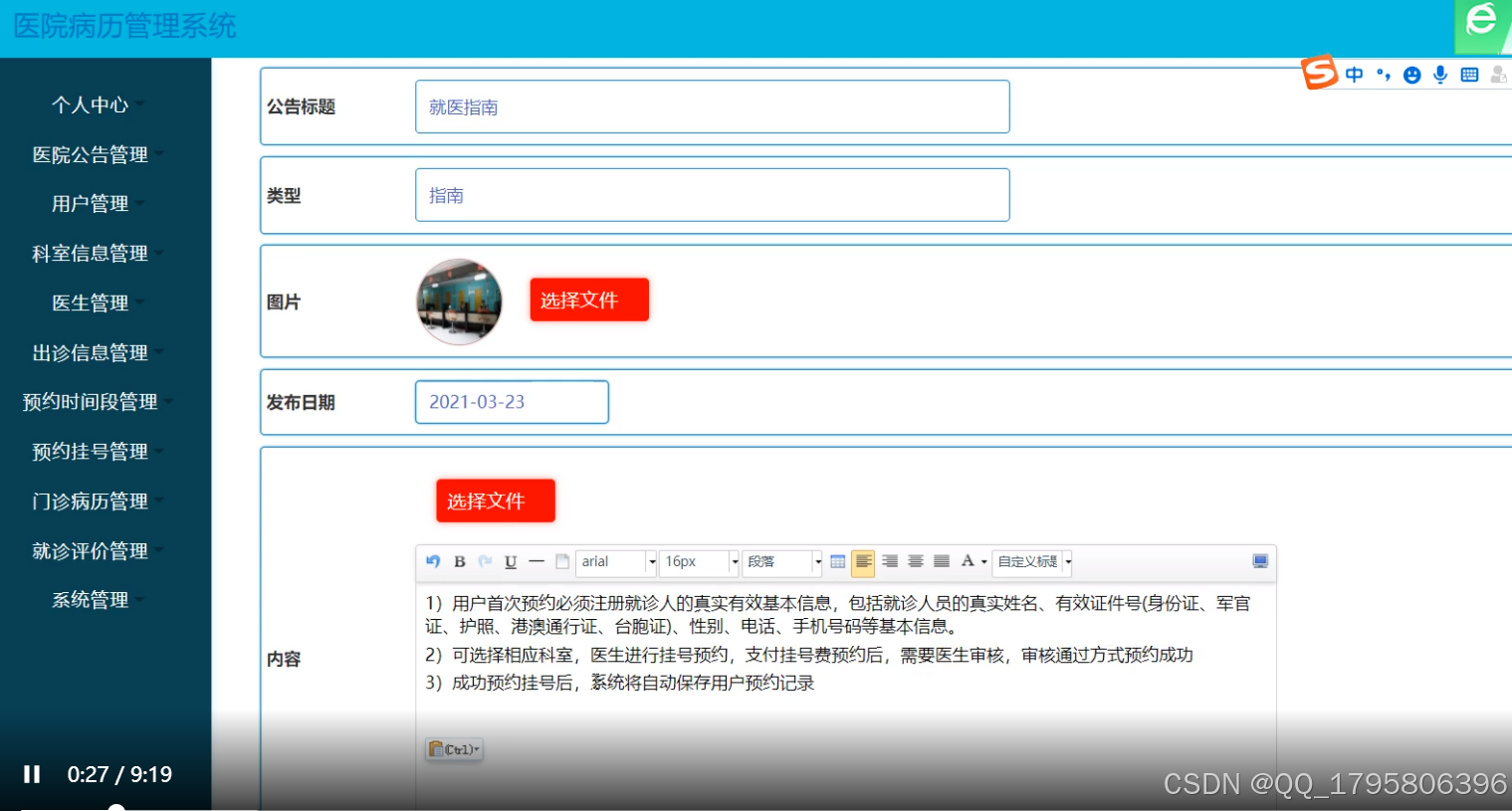Open the emoji panel on the input bar
The height and width of the screenshot is (811, 1512).
1411,75
